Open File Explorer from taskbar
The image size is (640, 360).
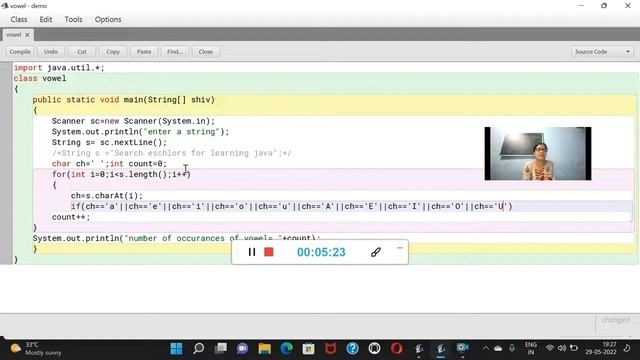tap(264, 349)
